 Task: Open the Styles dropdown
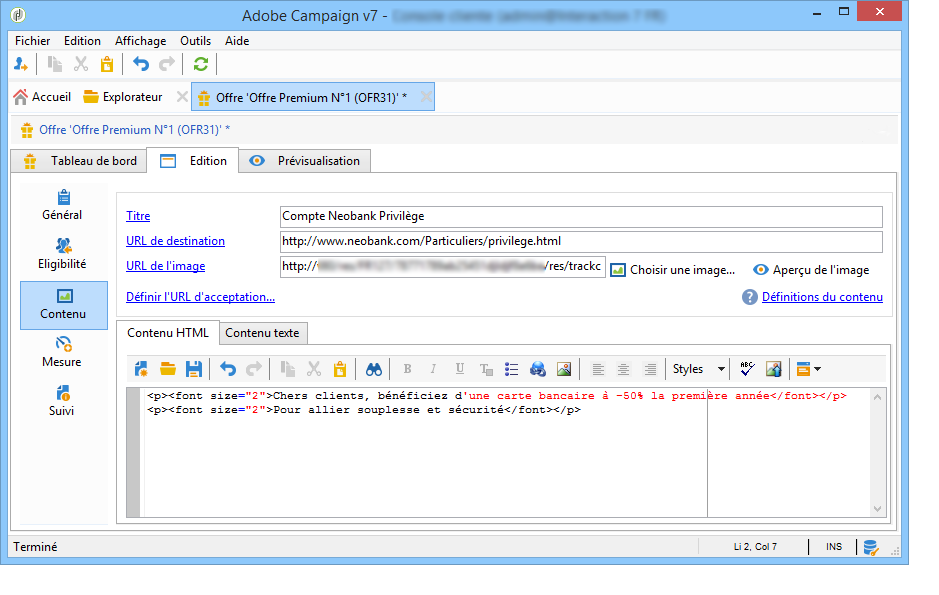tap(698, 369)
